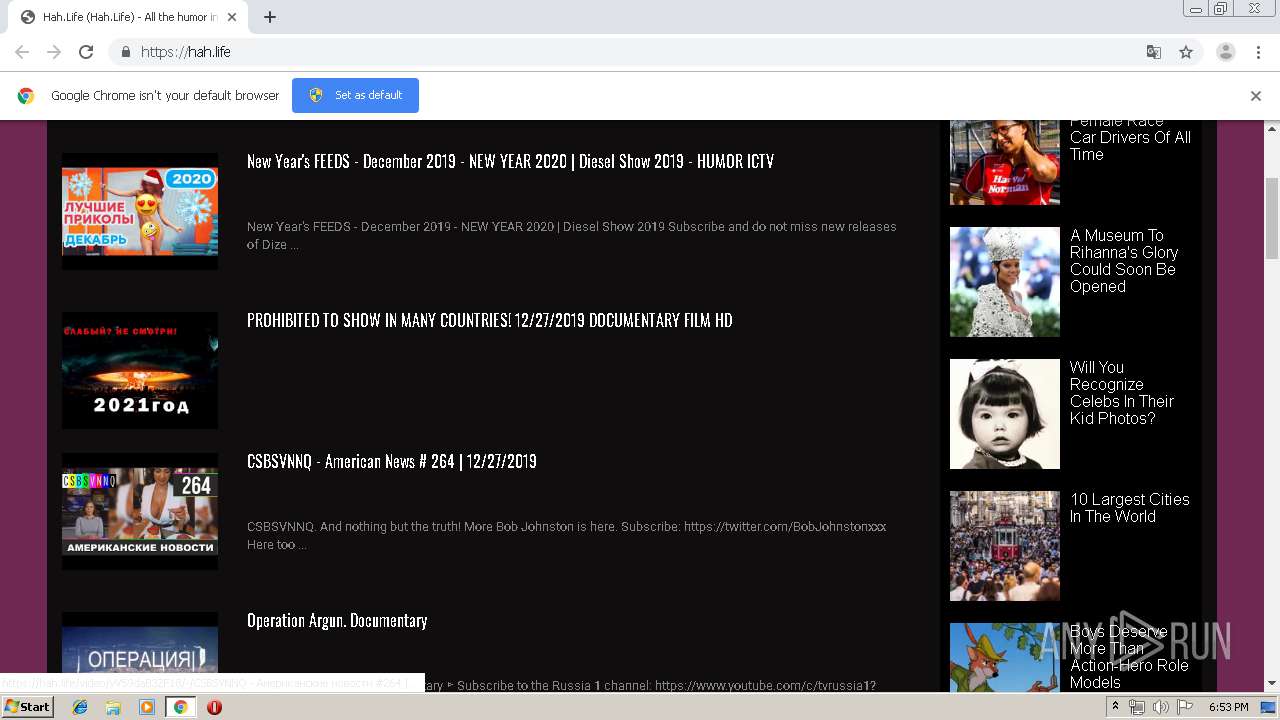The image size is (1280, 720).
Task: Go back with the browser back arrow
Action: click(22, 52)
